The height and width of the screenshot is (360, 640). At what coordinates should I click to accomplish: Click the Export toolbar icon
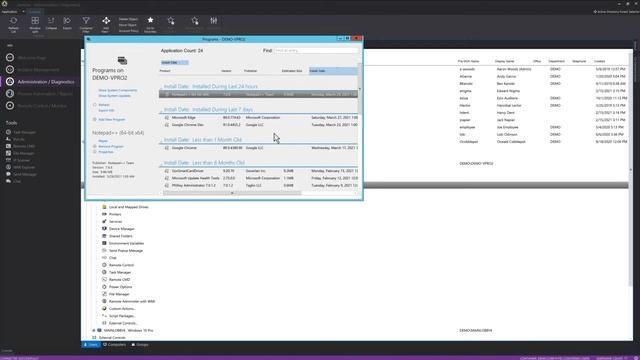pyautogui.click(x=67, y=21)
